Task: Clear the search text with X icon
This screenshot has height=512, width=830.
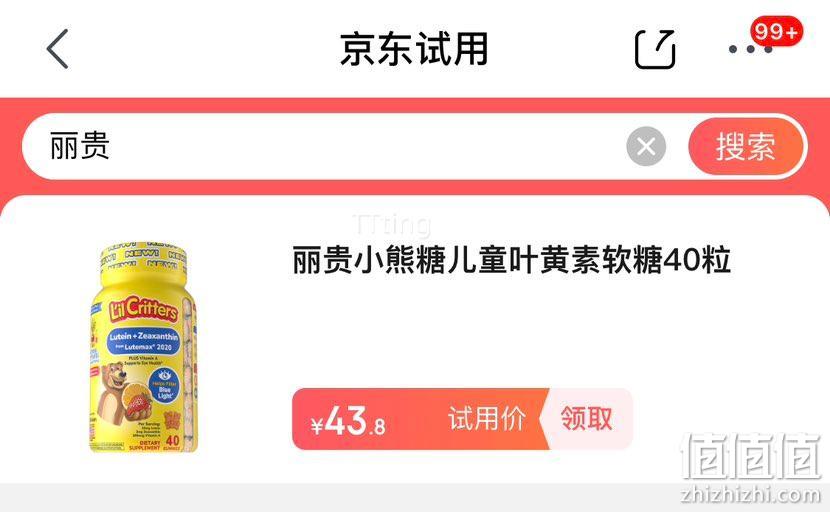Action: pyautogui.click(x=646, y=146)
